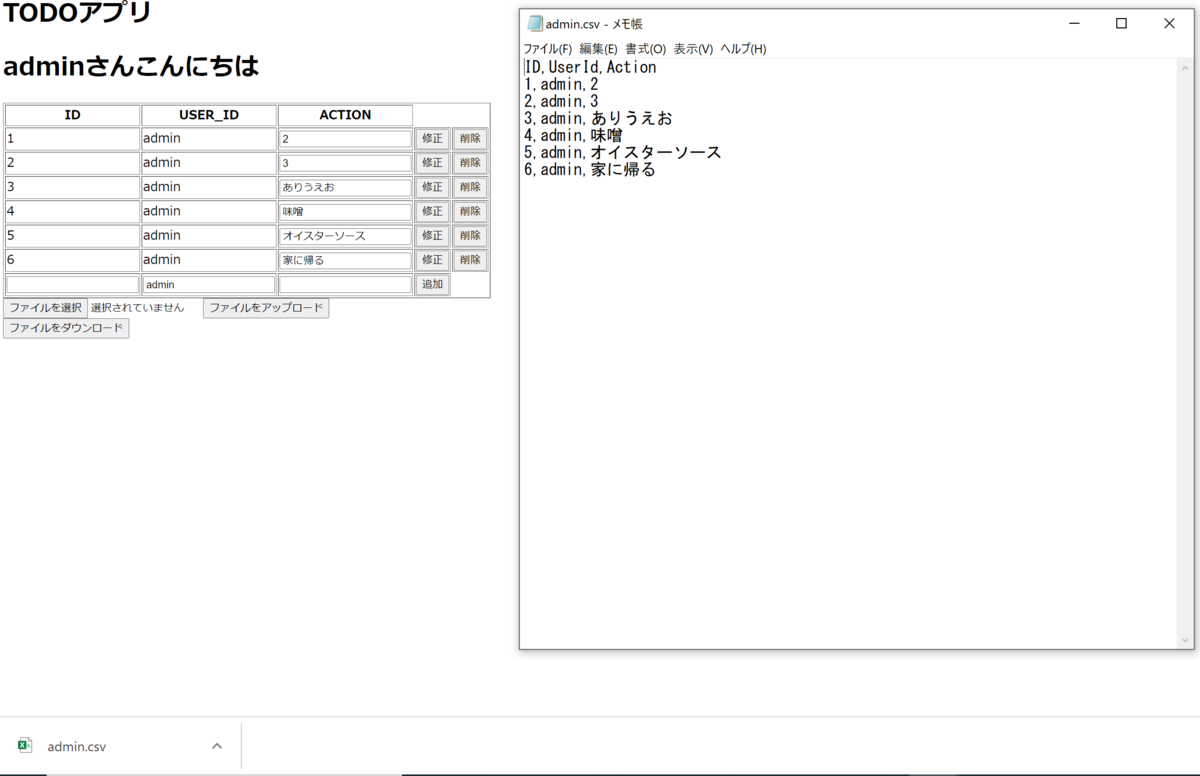Viewport: 1200px width, 776px height.
Task: Click the line 5,admin,オイスターソース in Notepad
Action: (623, 153)
